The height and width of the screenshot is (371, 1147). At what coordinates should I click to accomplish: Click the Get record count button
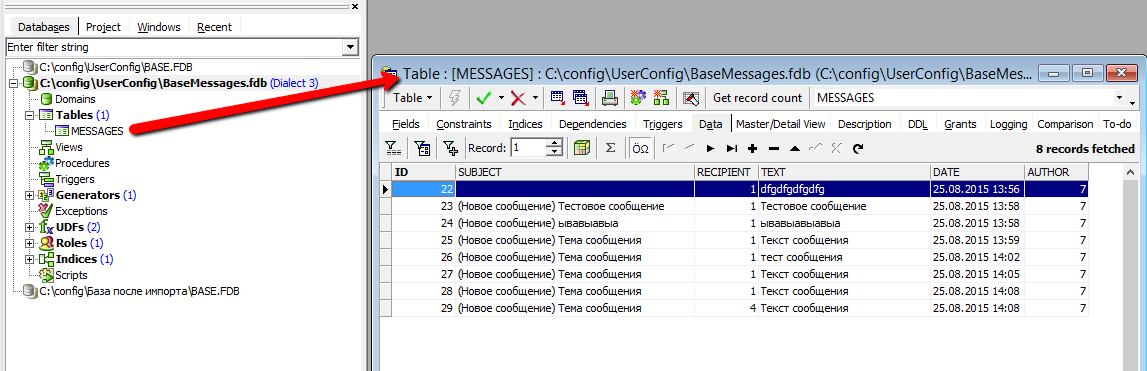point(757,97)
